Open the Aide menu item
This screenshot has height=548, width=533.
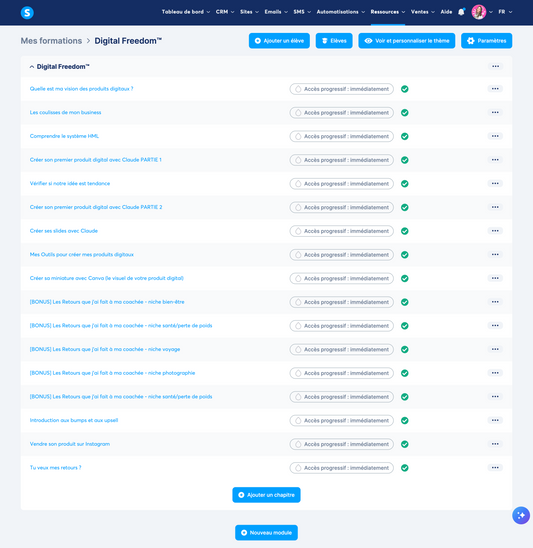[446, 12]
